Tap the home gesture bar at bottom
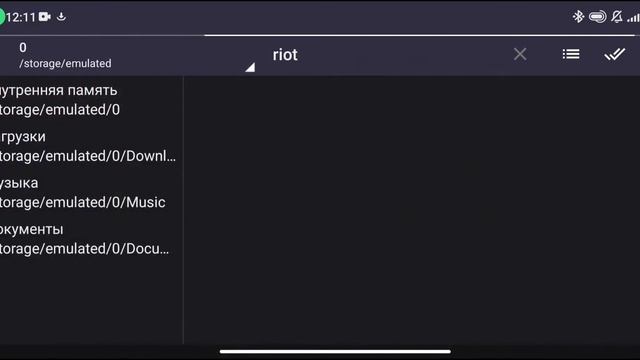Screen dimensions: 640x360 point(335,351)
